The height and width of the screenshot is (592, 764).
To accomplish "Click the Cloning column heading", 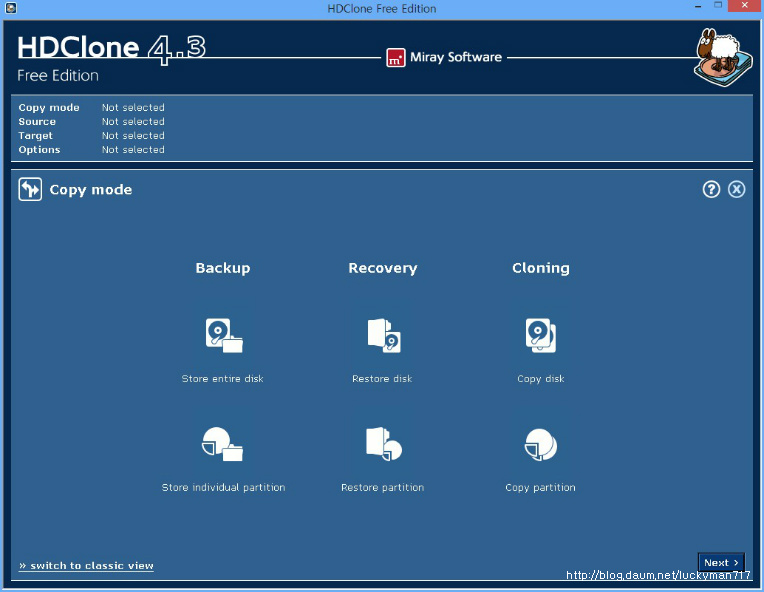I will pyautogui.click(x=541, y=268).
